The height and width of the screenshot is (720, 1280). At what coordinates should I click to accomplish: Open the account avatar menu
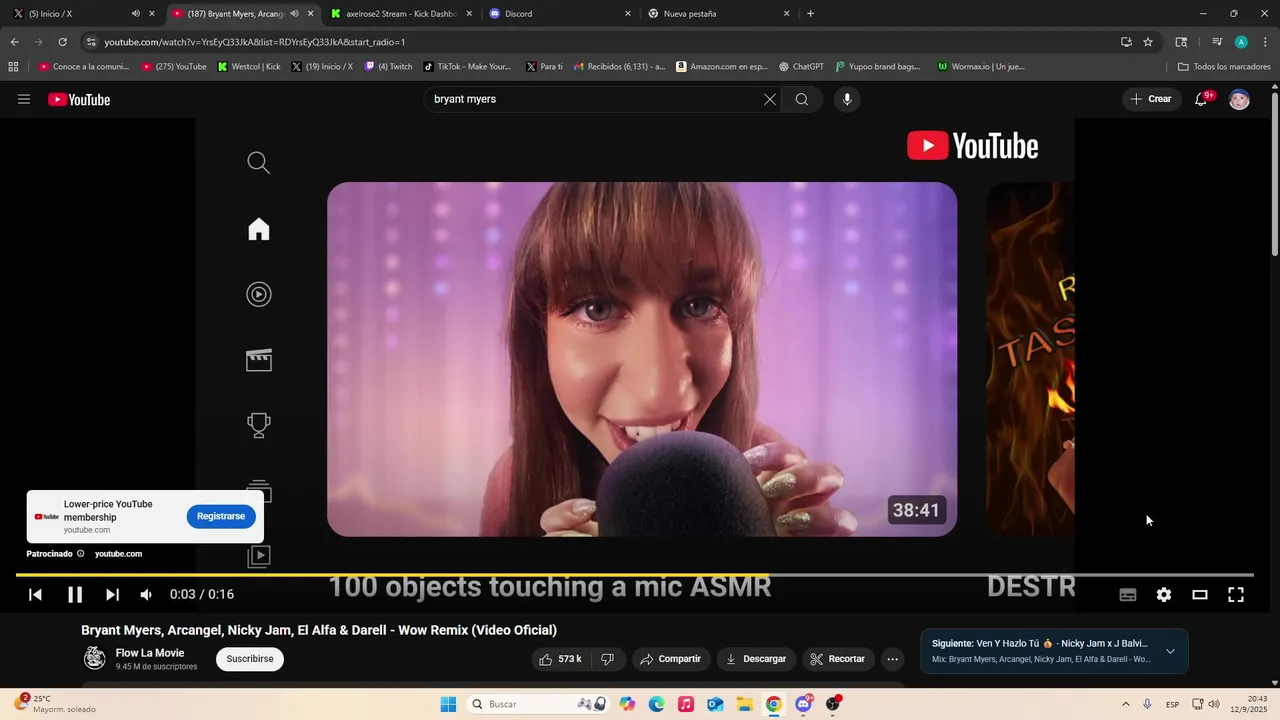pyautogui.click(x=1239, y=99)
